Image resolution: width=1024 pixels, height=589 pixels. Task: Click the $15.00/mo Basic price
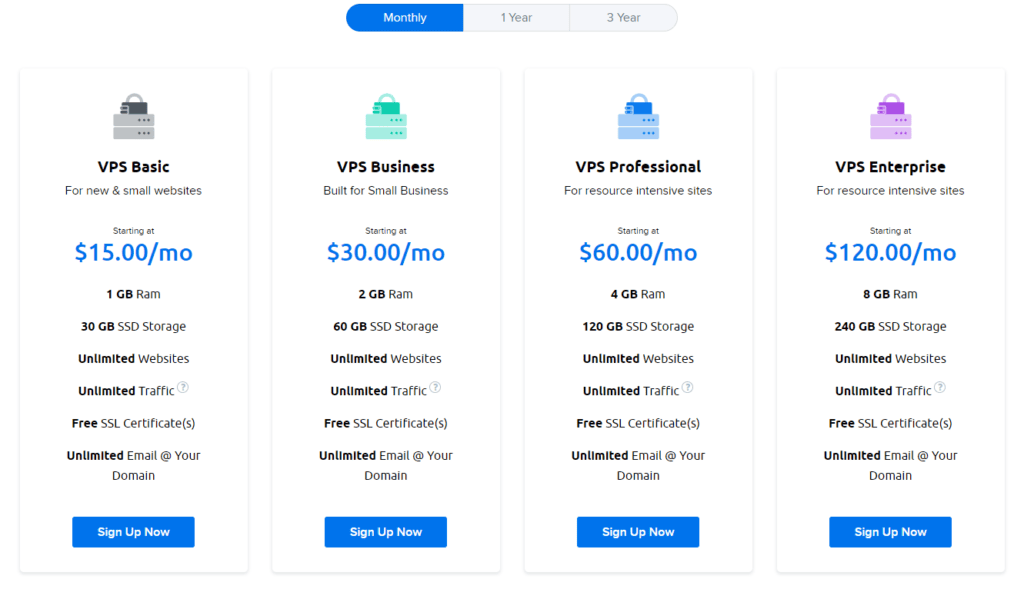click(133, 253)
